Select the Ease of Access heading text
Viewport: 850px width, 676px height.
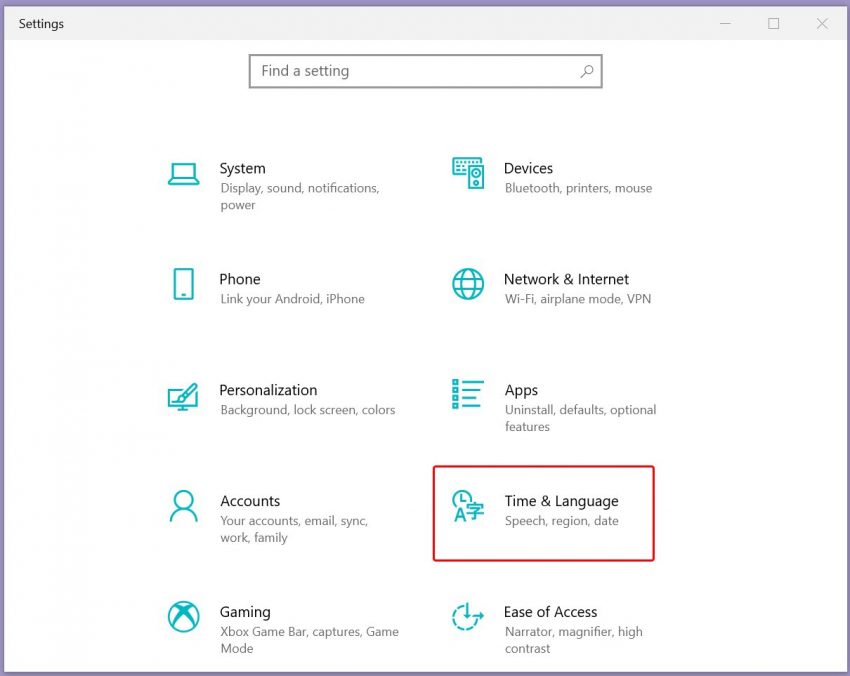[x=550, y=612]
